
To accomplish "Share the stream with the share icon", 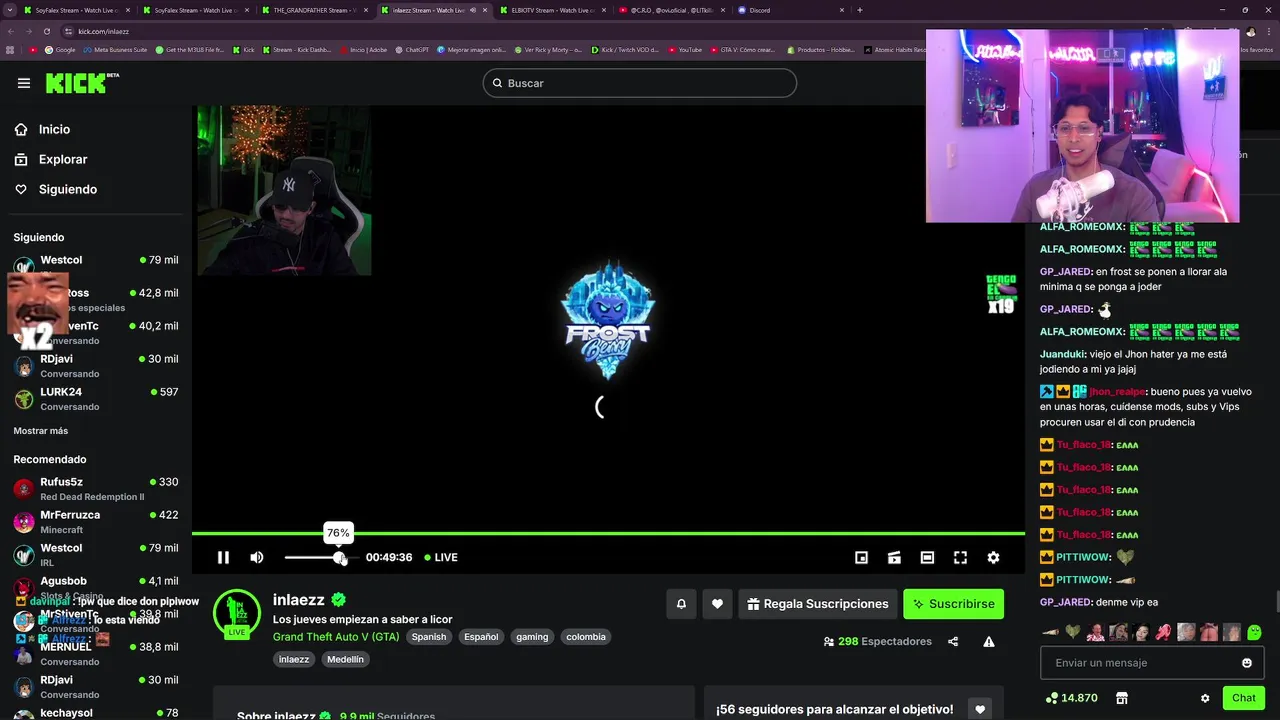I will pyautogui.click(x=953, y=642).
